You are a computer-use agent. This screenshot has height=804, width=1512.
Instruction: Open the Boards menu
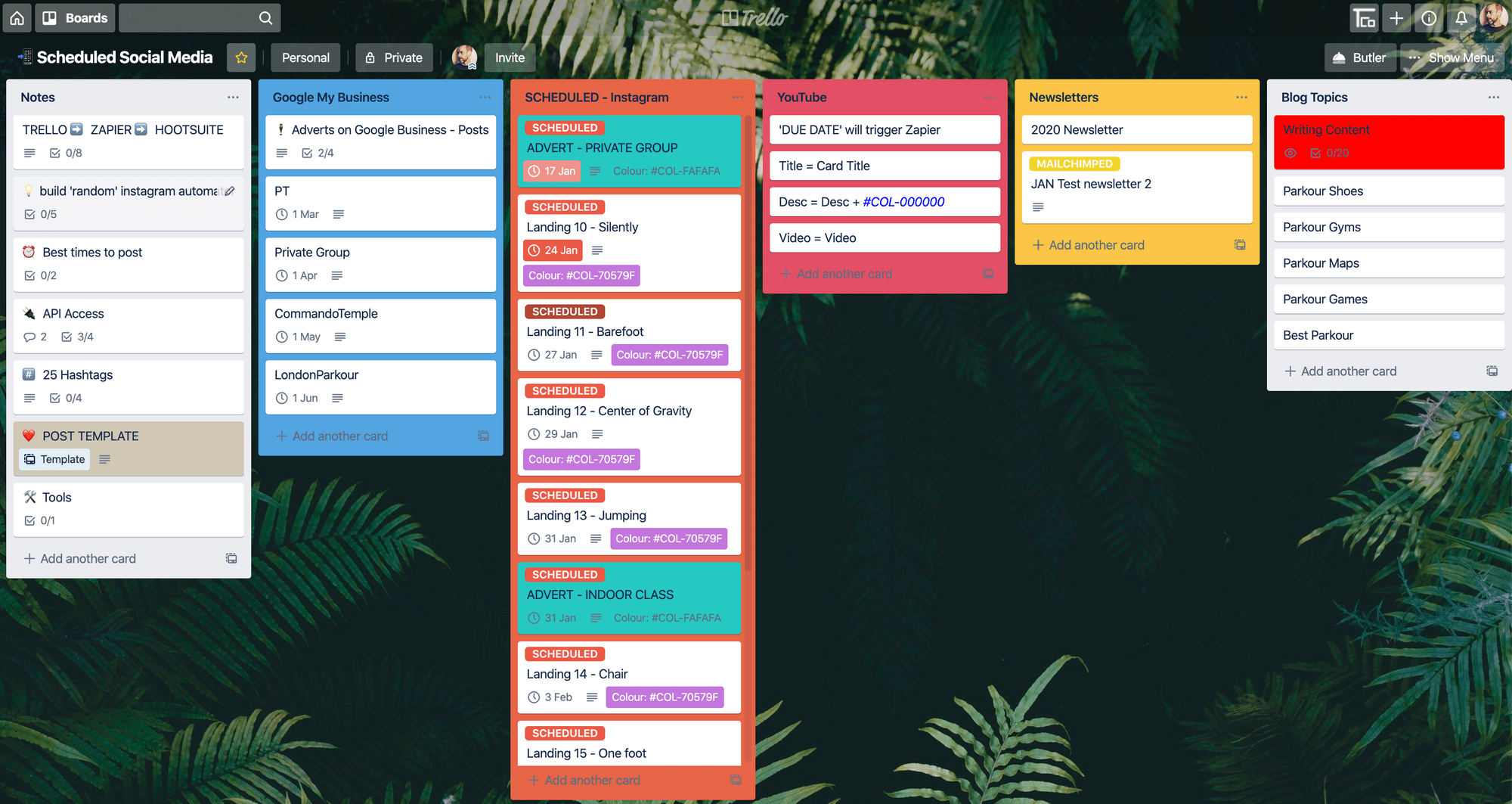click(76, 17)
